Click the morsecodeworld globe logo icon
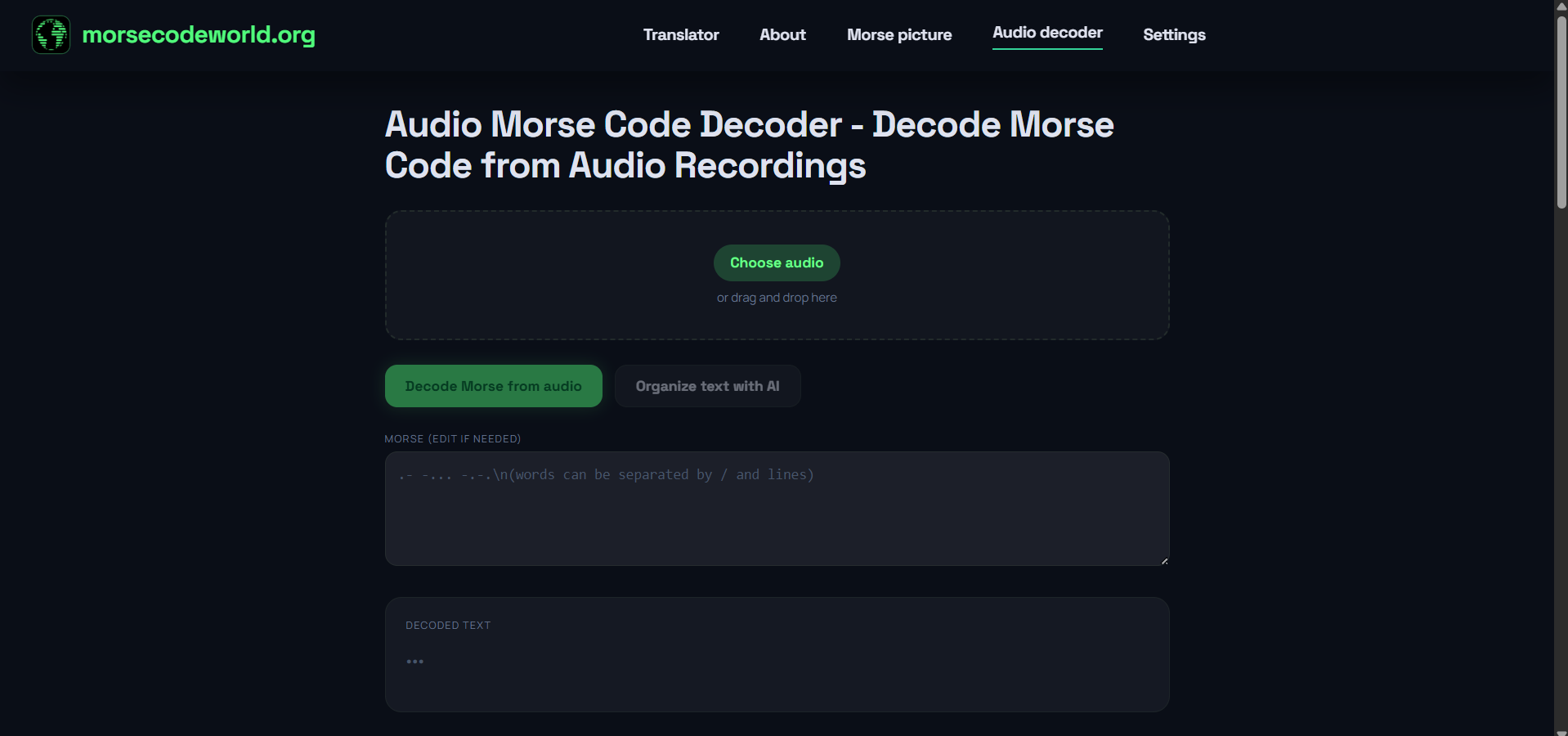Image resolution: width=1568 pixels, height=736 pixels. click(x=51, y=34)
